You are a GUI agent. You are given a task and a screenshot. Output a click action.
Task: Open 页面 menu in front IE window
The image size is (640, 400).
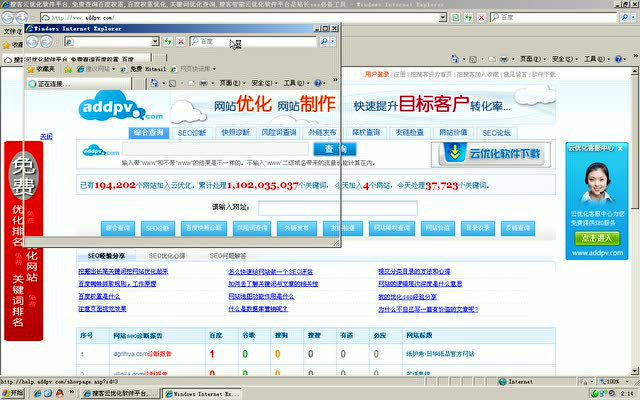pos(232,83)
